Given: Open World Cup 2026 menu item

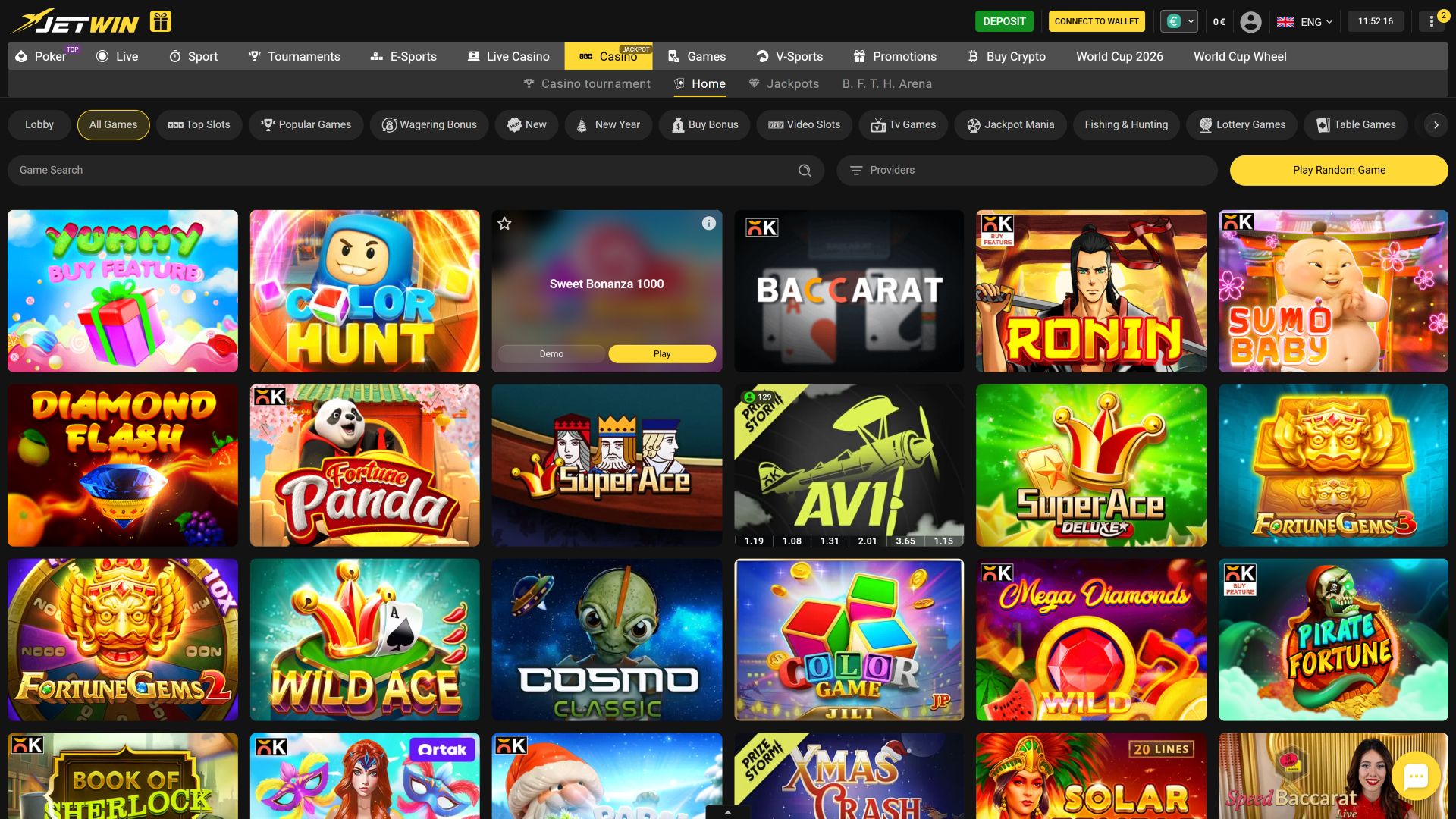Looking at the screenshot, I should tap(1119, 56).
